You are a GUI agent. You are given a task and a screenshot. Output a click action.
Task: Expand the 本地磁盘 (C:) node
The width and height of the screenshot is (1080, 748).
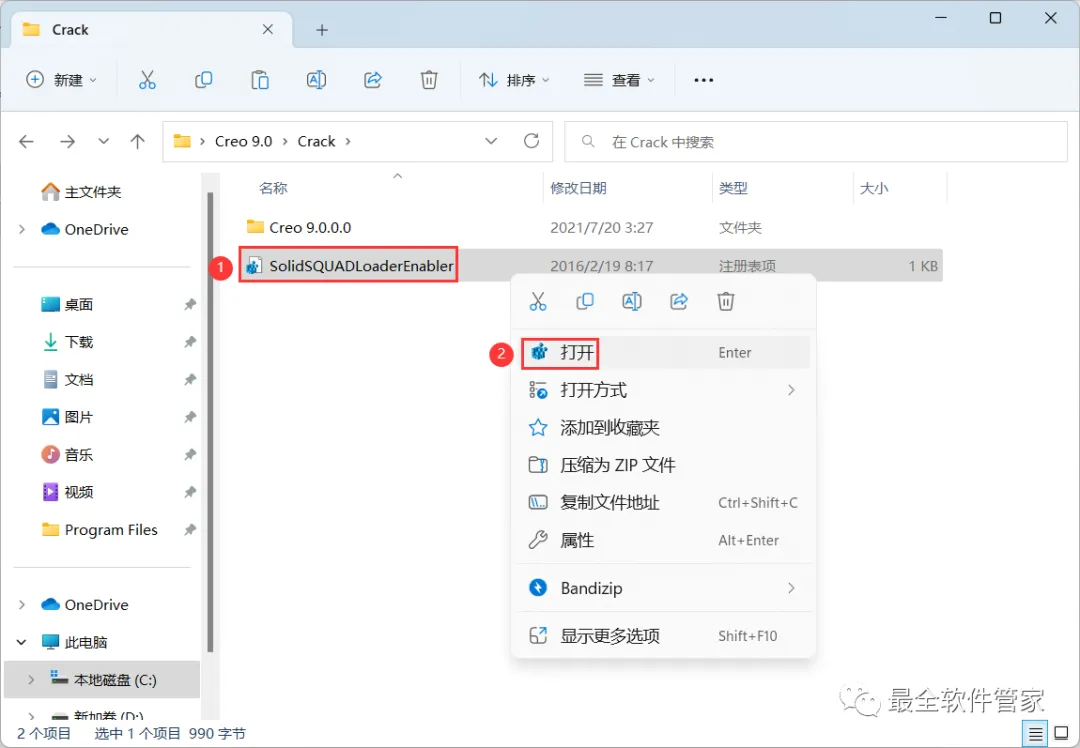pyautogui.click(x=31, y=680)
